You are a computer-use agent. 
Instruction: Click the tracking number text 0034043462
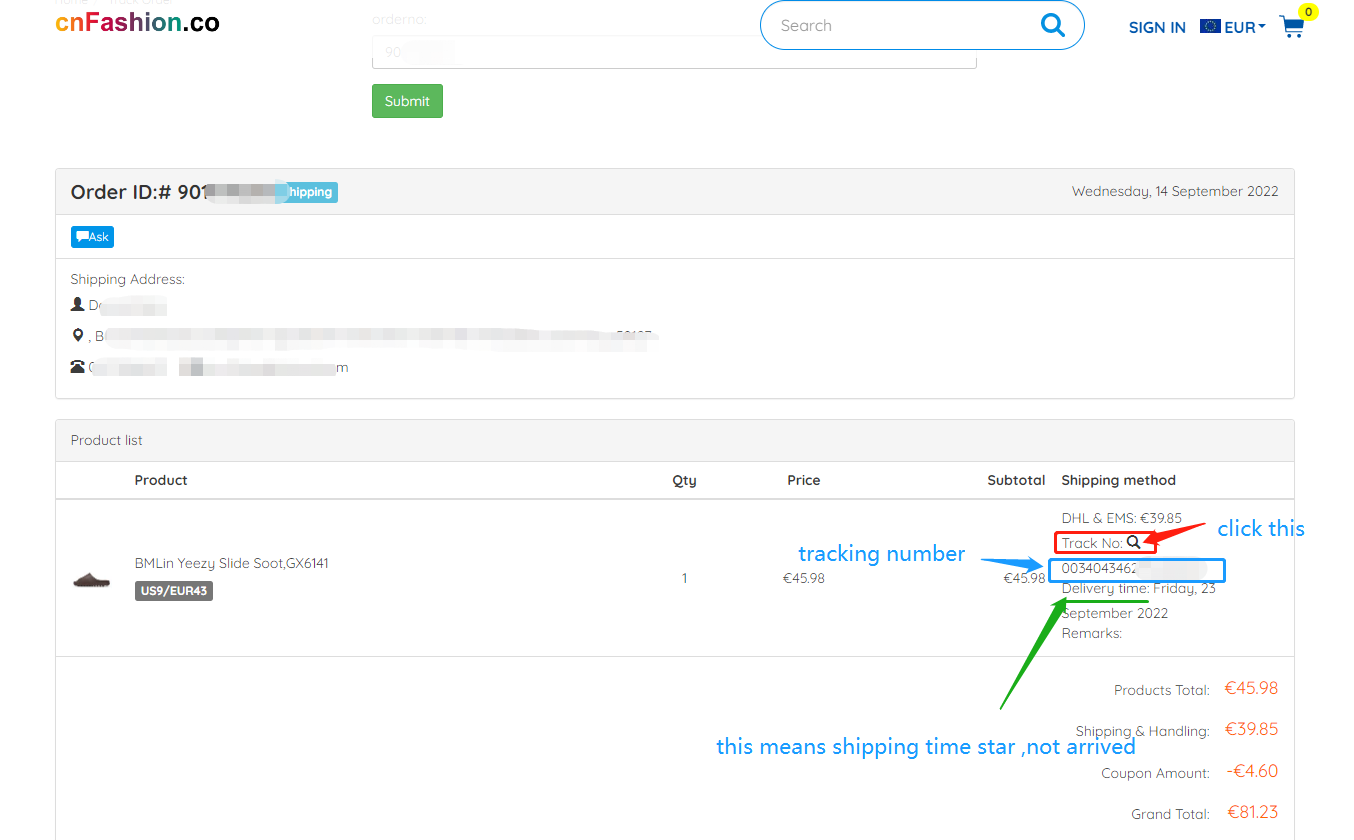point(1099,568)
